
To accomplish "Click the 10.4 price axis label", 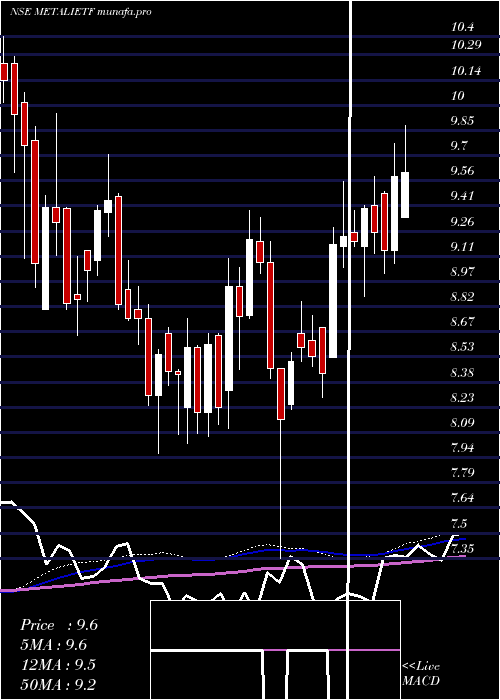I will tap(462, 27).
